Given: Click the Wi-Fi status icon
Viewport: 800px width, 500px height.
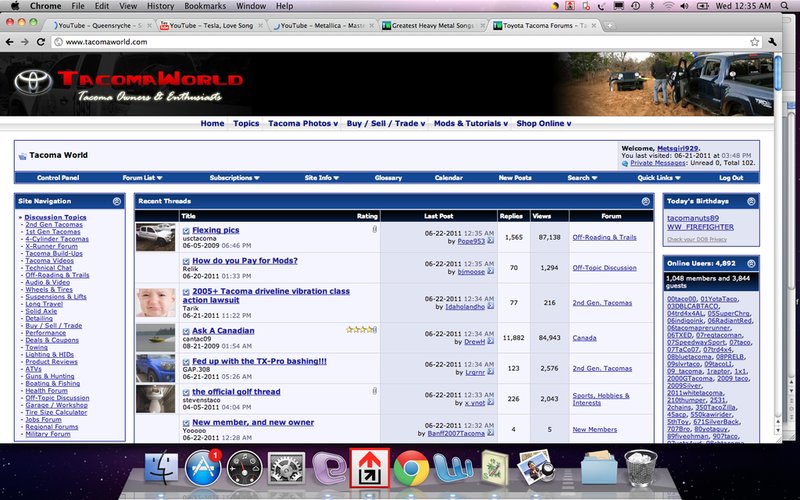Looking at the screenshot, I should [668, 6].
